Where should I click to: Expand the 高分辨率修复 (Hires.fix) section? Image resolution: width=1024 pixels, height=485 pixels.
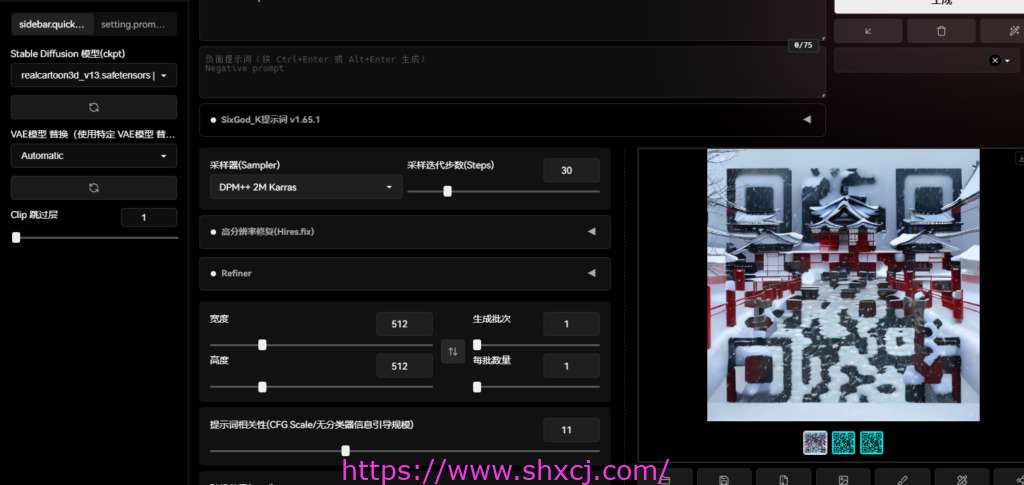pyautogui.click(x=405, y=232)
